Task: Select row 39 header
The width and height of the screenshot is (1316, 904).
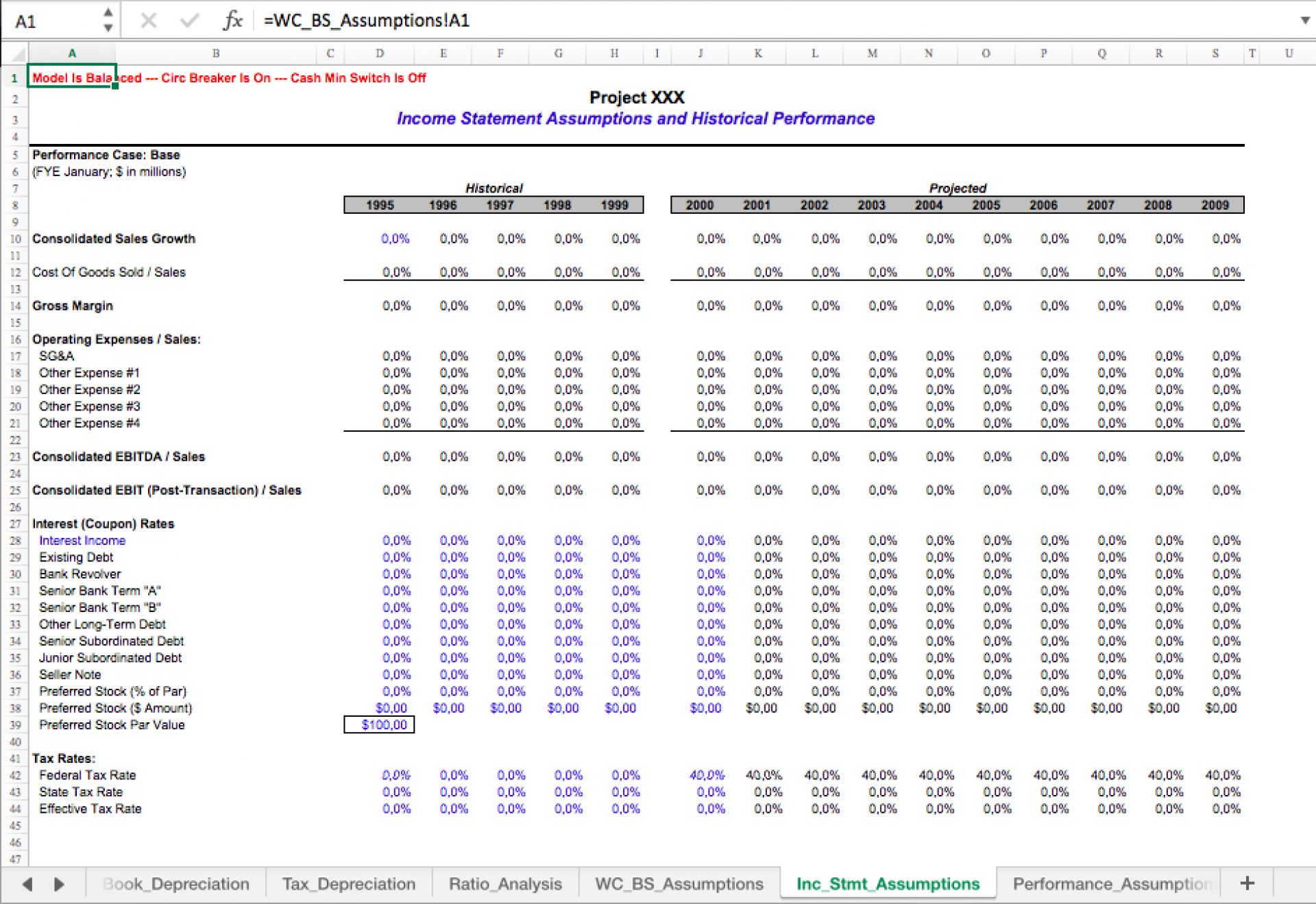Action: pyautogui.click(x=15, y=725)
